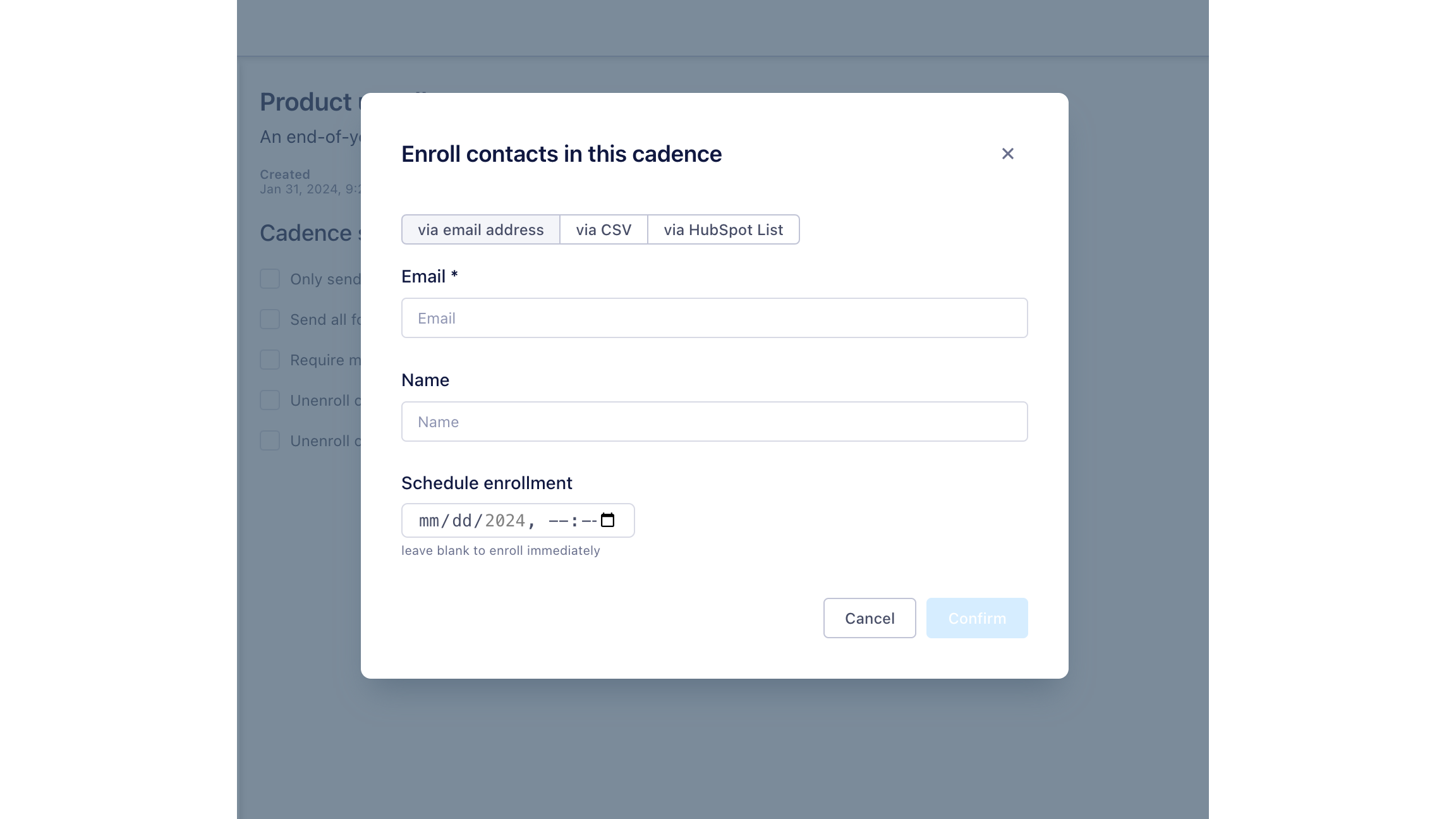This screenshot has width=1456, height=819.
Task: Choose the "via HubSpot List" tab
Action: (x=723, y=229)
